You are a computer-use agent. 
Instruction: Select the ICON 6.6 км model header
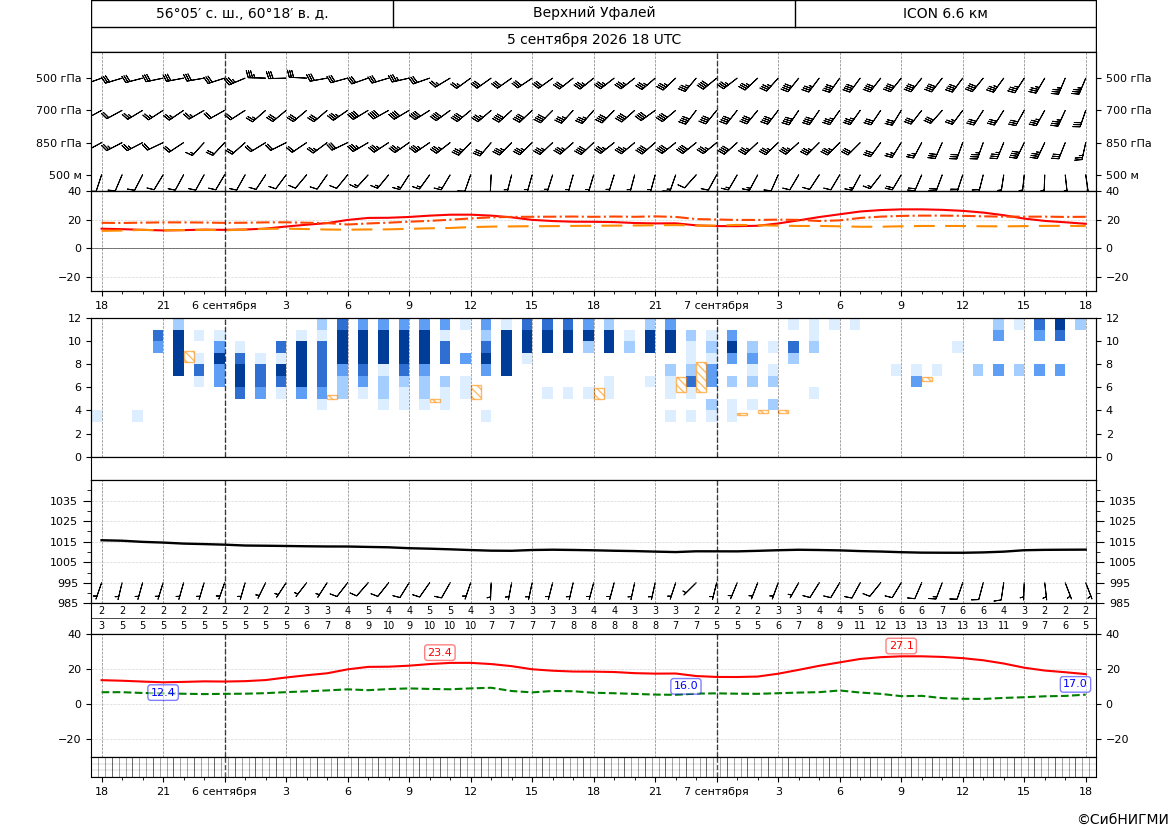(x=945, y=13)
